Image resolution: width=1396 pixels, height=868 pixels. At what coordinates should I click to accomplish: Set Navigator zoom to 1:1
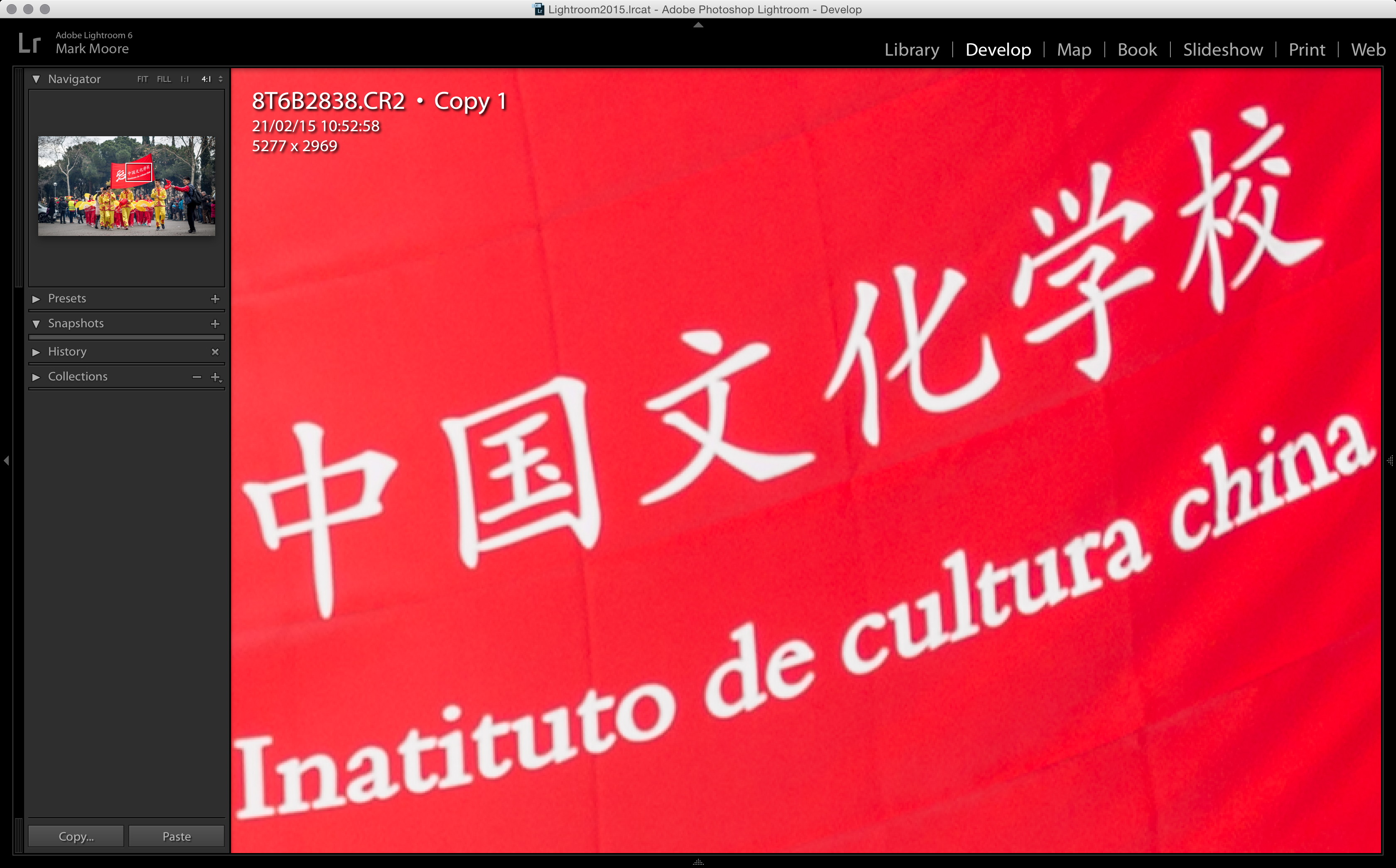(x=184, y=79)
